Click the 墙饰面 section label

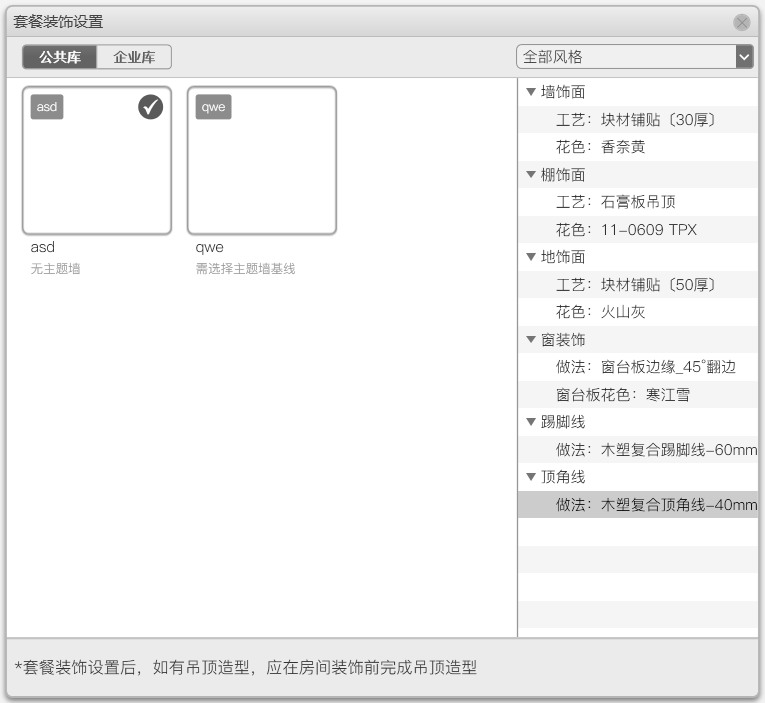[563, 92]
